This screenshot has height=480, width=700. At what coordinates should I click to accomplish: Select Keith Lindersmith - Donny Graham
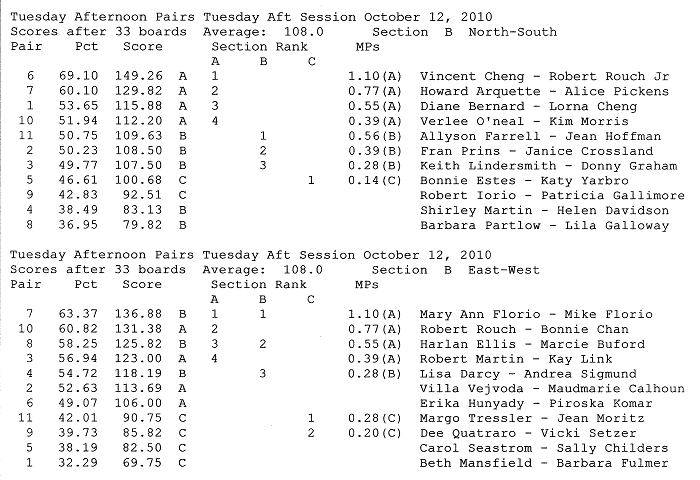click(x=548, y=166)
